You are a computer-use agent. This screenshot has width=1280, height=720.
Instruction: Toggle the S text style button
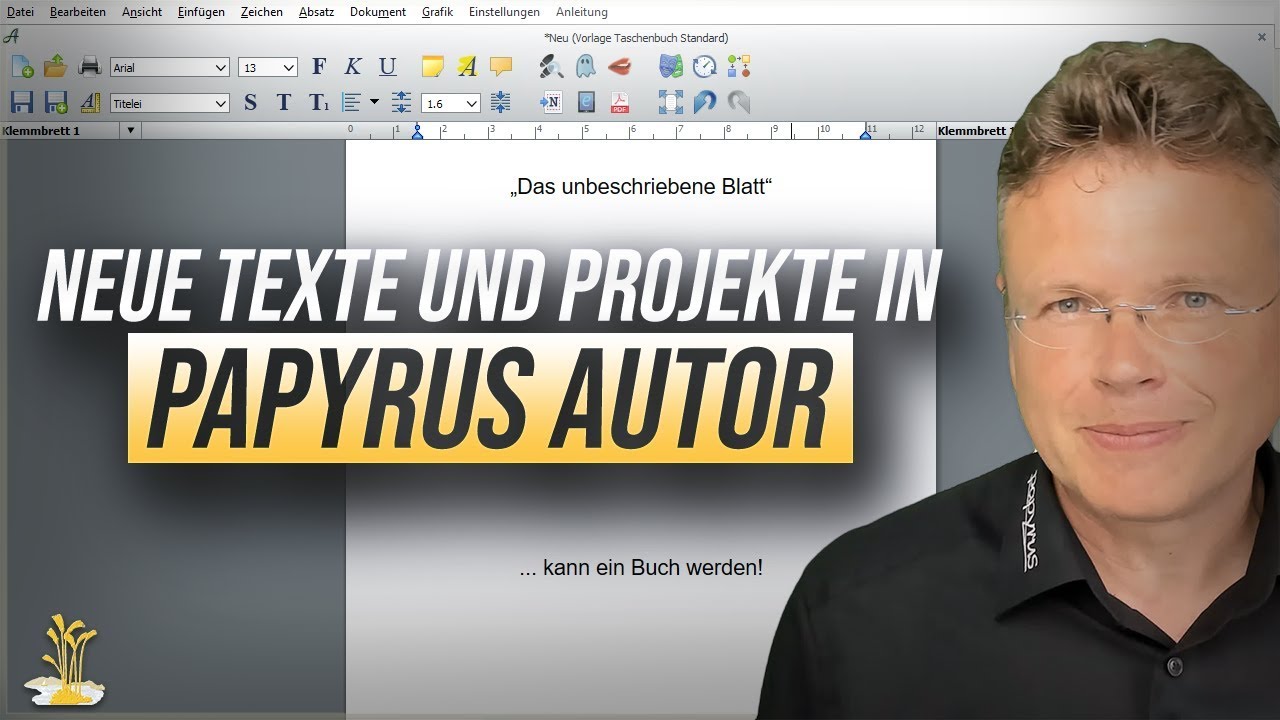[250, 103]
